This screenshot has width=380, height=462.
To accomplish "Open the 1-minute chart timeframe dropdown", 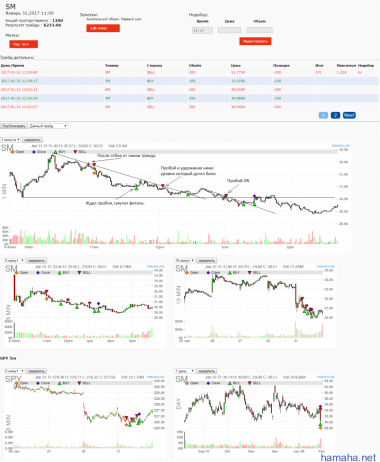I will 10,140.
